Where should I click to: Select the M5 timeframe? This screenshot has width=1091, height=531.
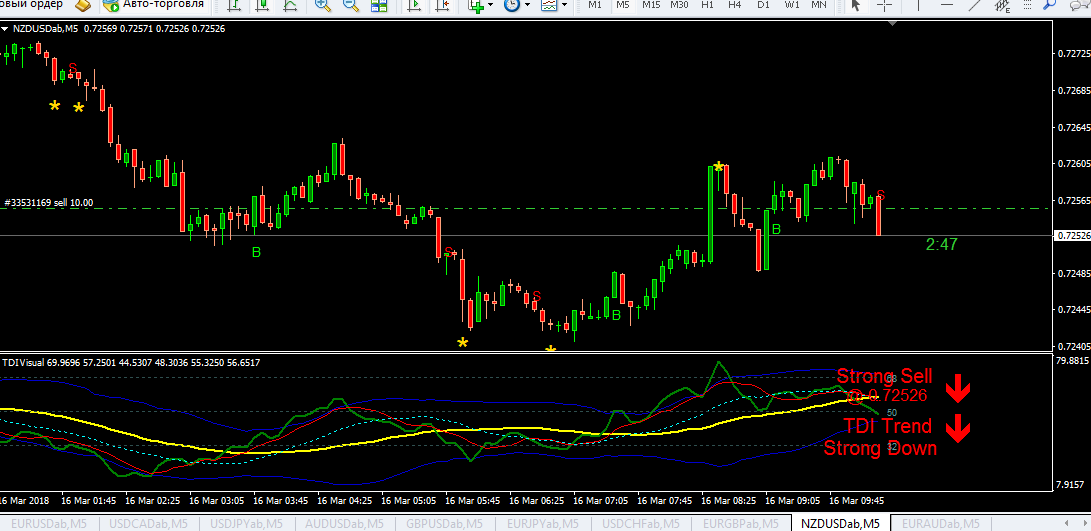point(623,5)
